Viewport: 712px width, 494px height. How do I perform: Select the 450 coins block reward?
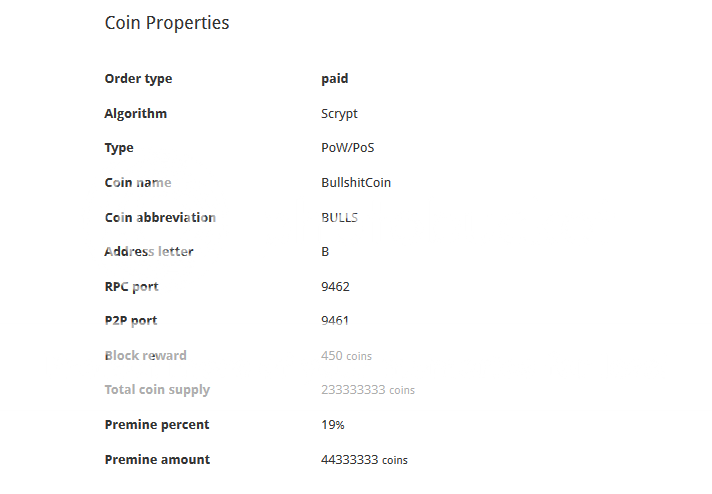[346, 356]
